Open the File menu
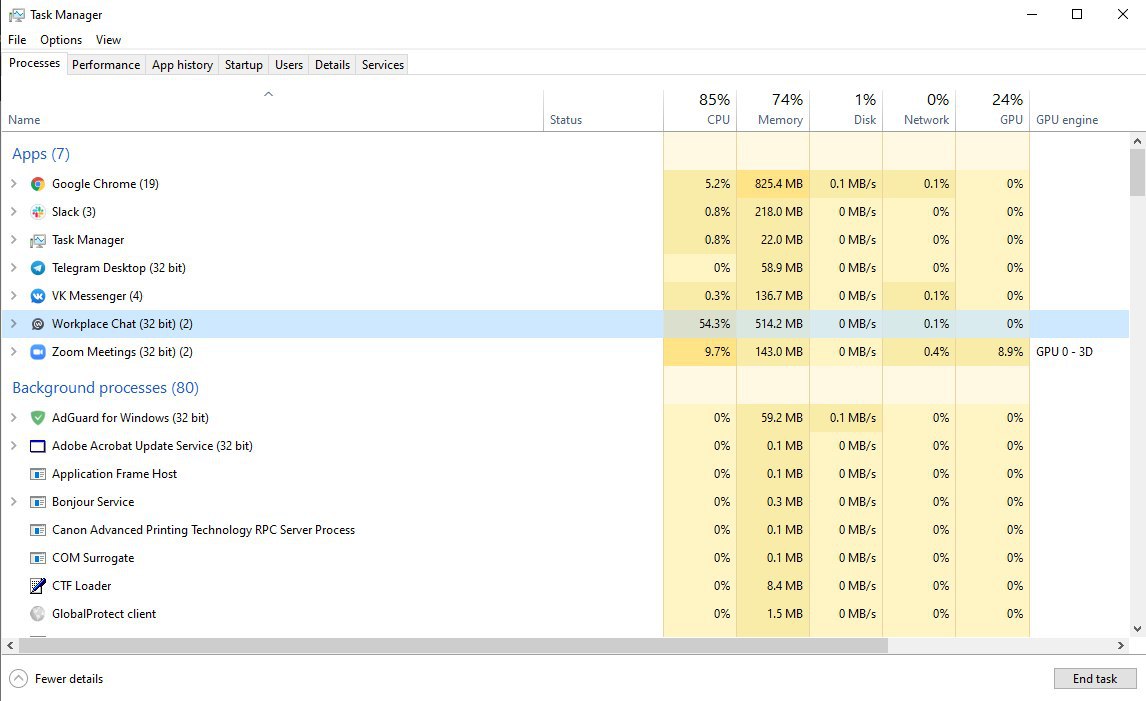This screenshot has height=701, width=1146. (17, 39)
